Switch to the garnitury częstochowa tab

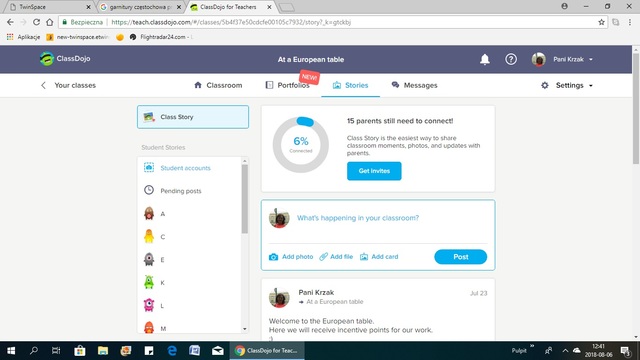tap(140, 7)
